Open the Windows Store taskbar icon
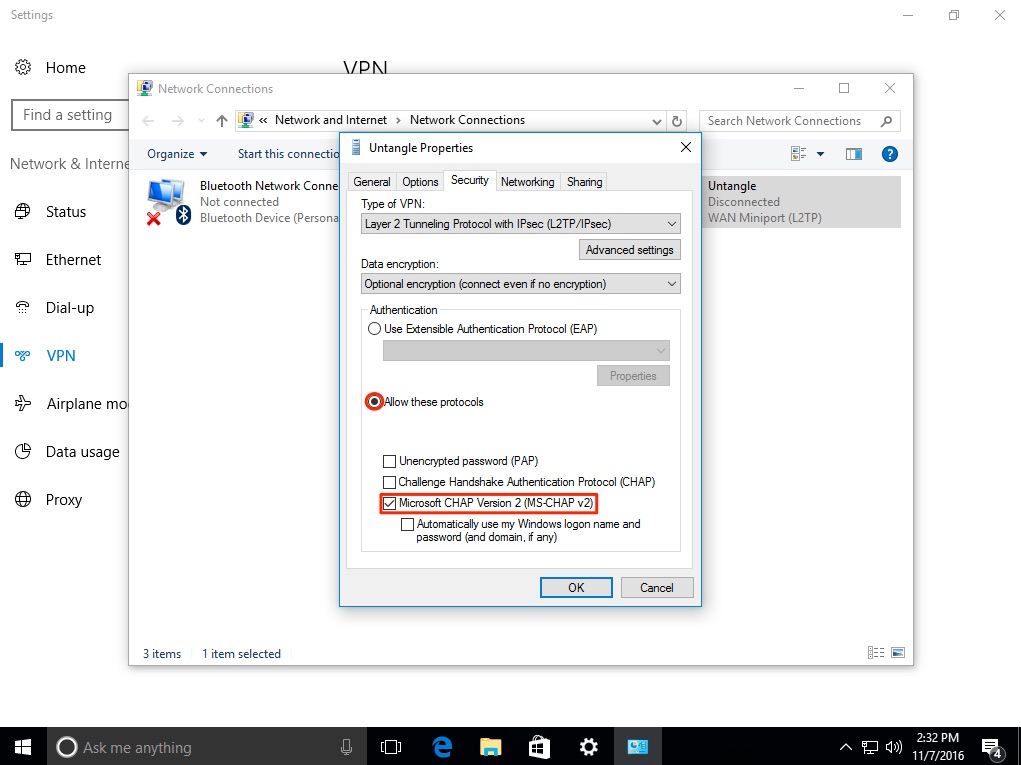The height and width of the screenshot is (765, 1021). coord(539,747)
